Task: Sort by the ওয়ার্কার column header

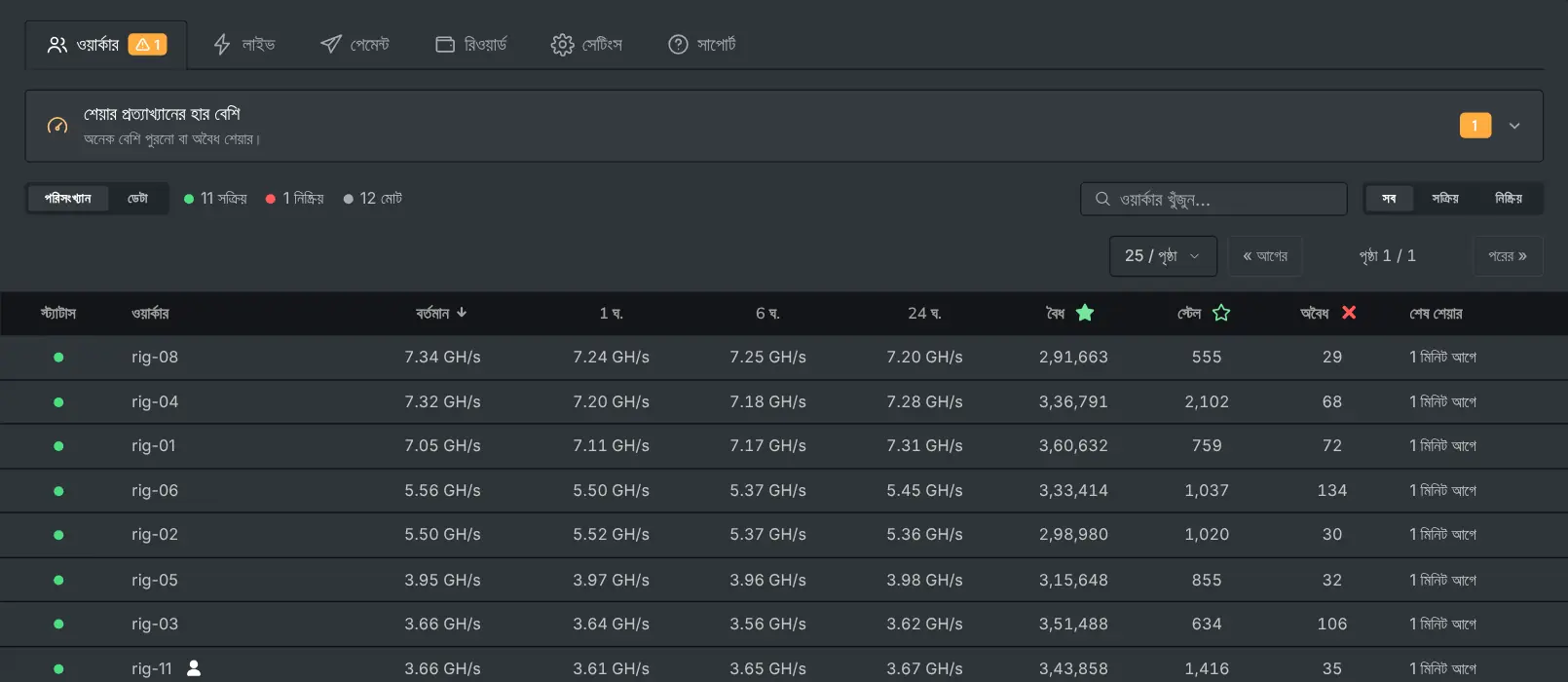Action: click(150, 314)
